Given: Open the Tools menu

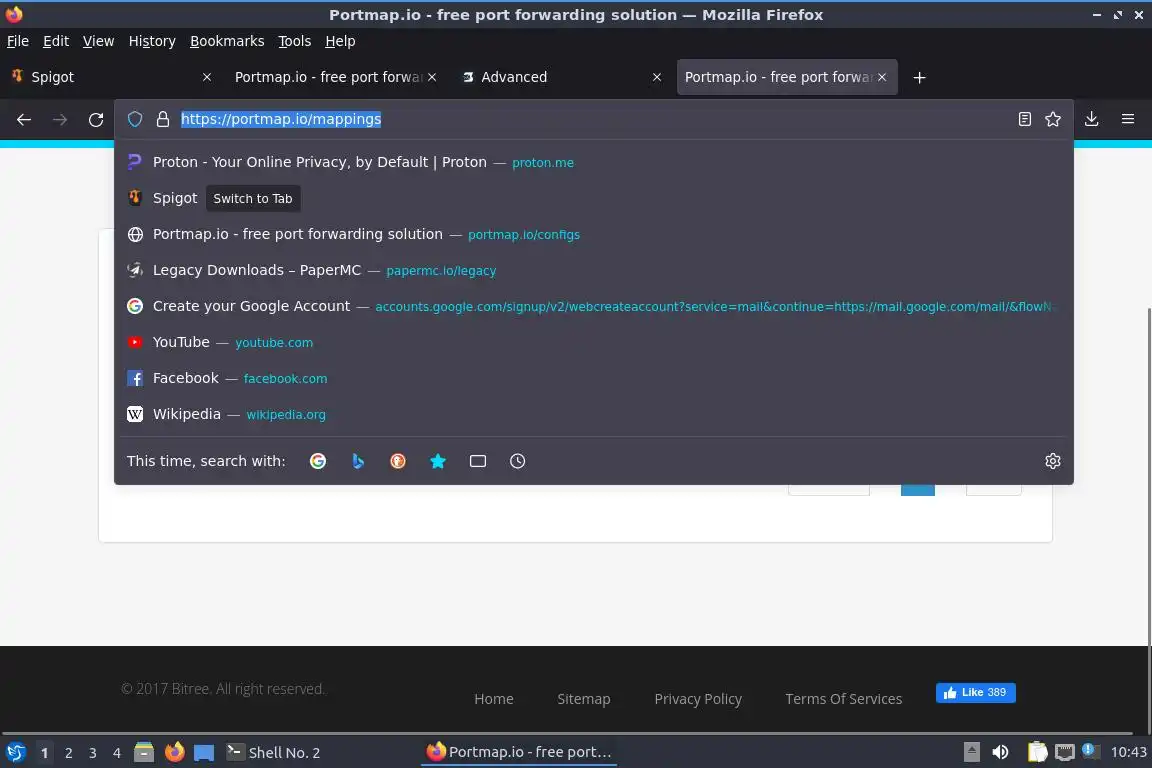Looking at the screenshot, I should click(x=295, y=41).
